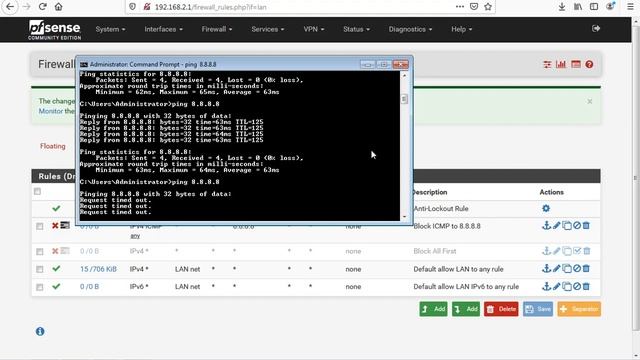The image size is (640, 360).
Task: Open the firewall log table icon
Action: pyautogui.click(x=576, y=64)
